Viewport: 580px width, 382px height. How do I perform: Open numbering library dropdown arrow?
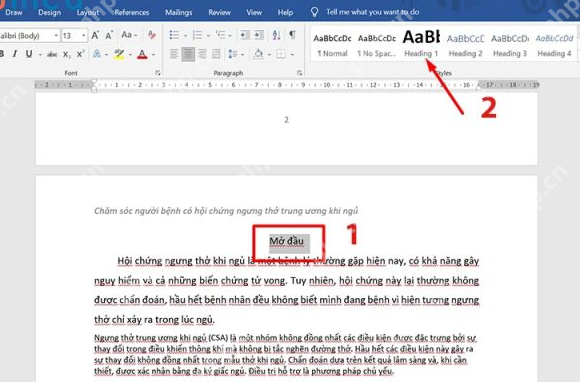click(208, 36)
